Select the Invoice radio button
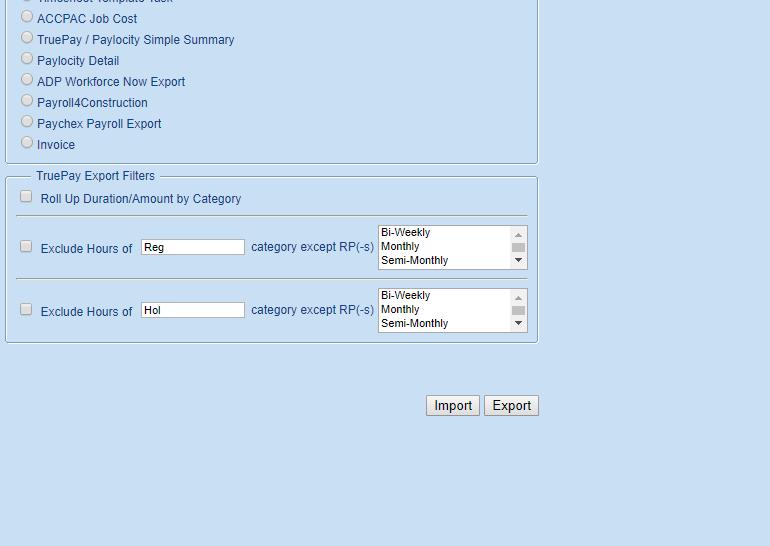770x546 pixels. point(27,143)
